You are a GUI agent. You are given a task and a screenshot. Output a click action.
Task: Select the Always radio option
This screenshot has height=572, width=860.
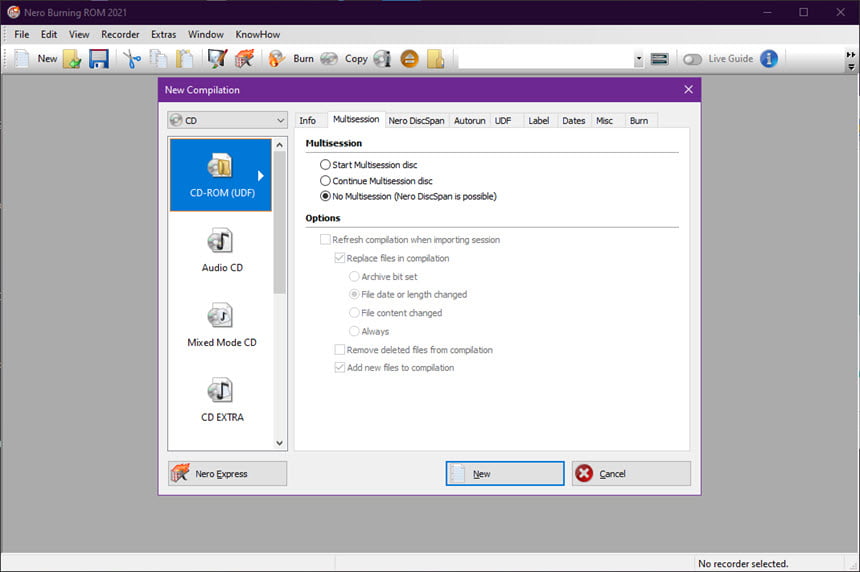[354, 331]
